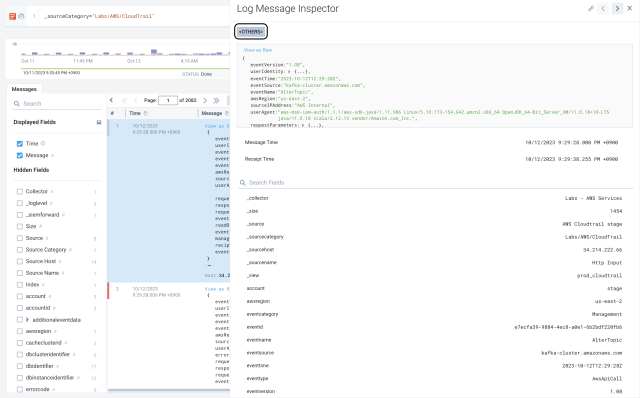Viewport: 640px width, 398px height.
Task: Click the info icon beside the Time field
Action: [x=43, y=143]
